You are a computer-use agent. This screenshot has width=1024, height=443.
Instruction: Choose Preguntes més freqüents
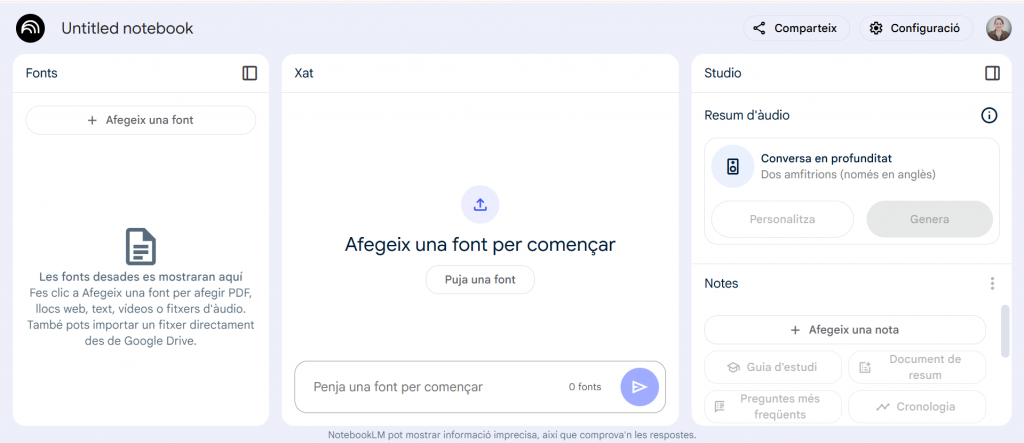coord(772,406)
